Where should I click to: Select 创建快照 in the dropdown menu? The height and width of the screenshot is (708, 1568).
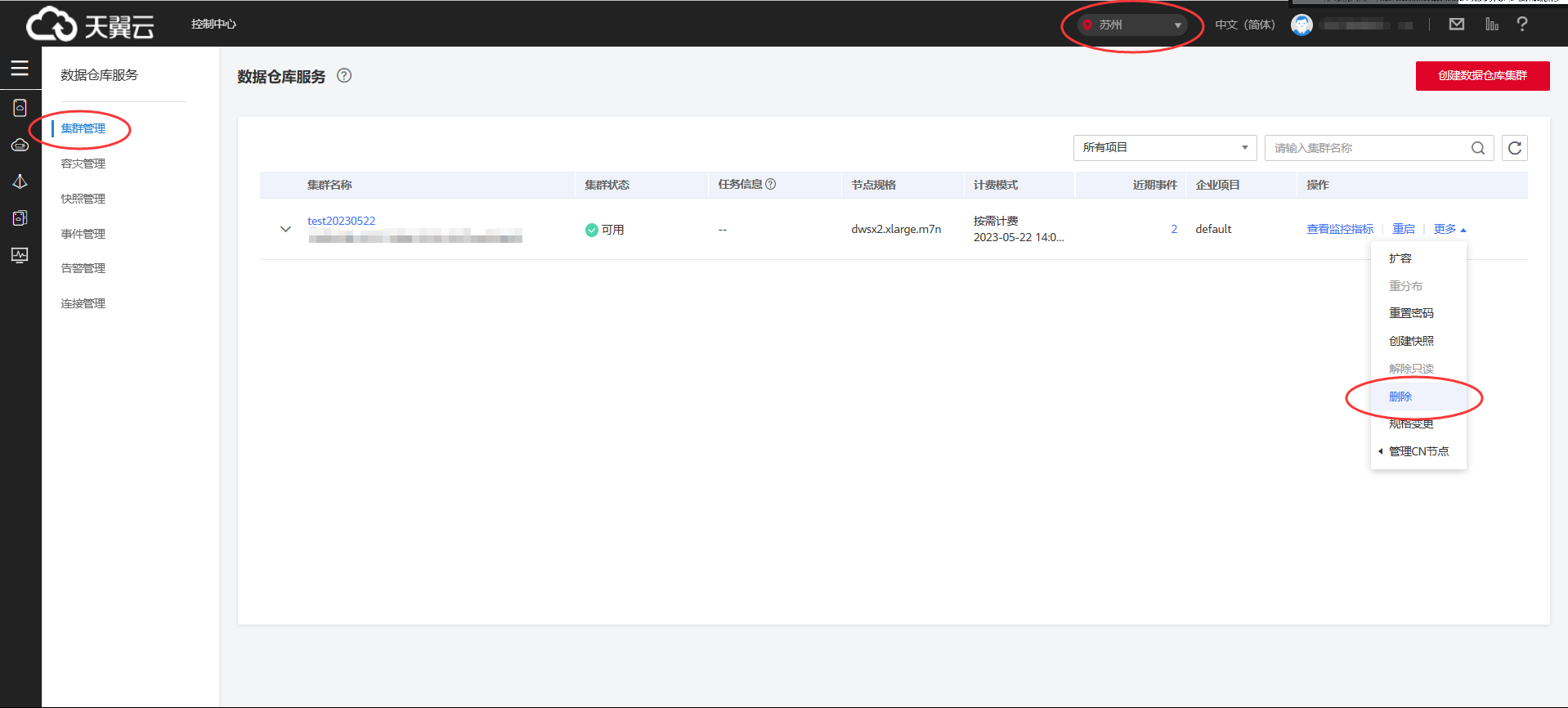[1410, 341]
